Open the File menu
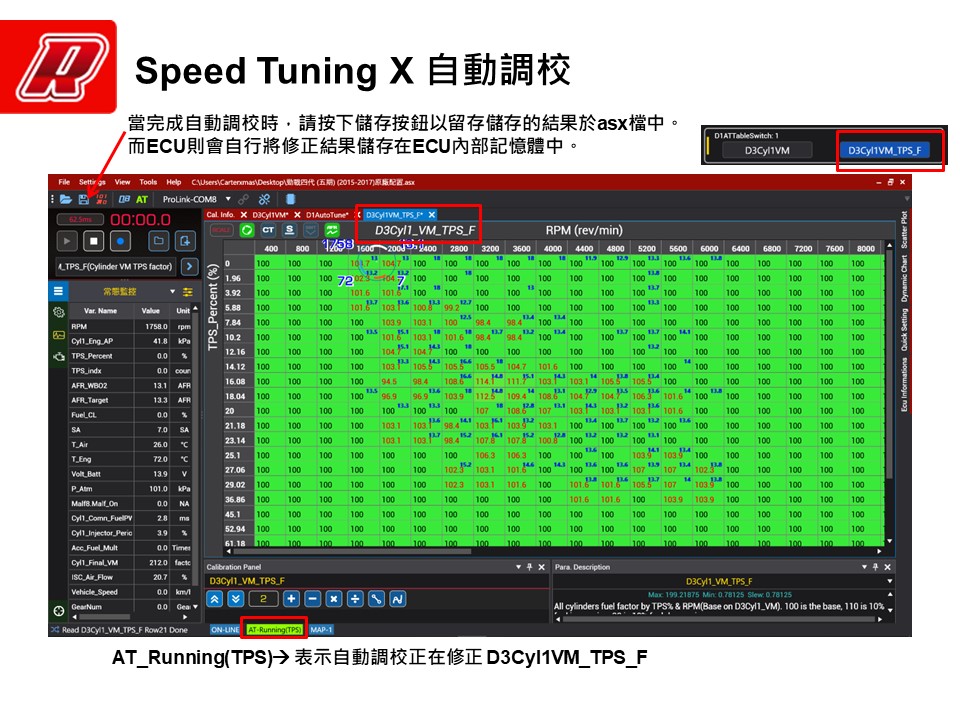This screenshot has height=720, width=960. [64, 182]
